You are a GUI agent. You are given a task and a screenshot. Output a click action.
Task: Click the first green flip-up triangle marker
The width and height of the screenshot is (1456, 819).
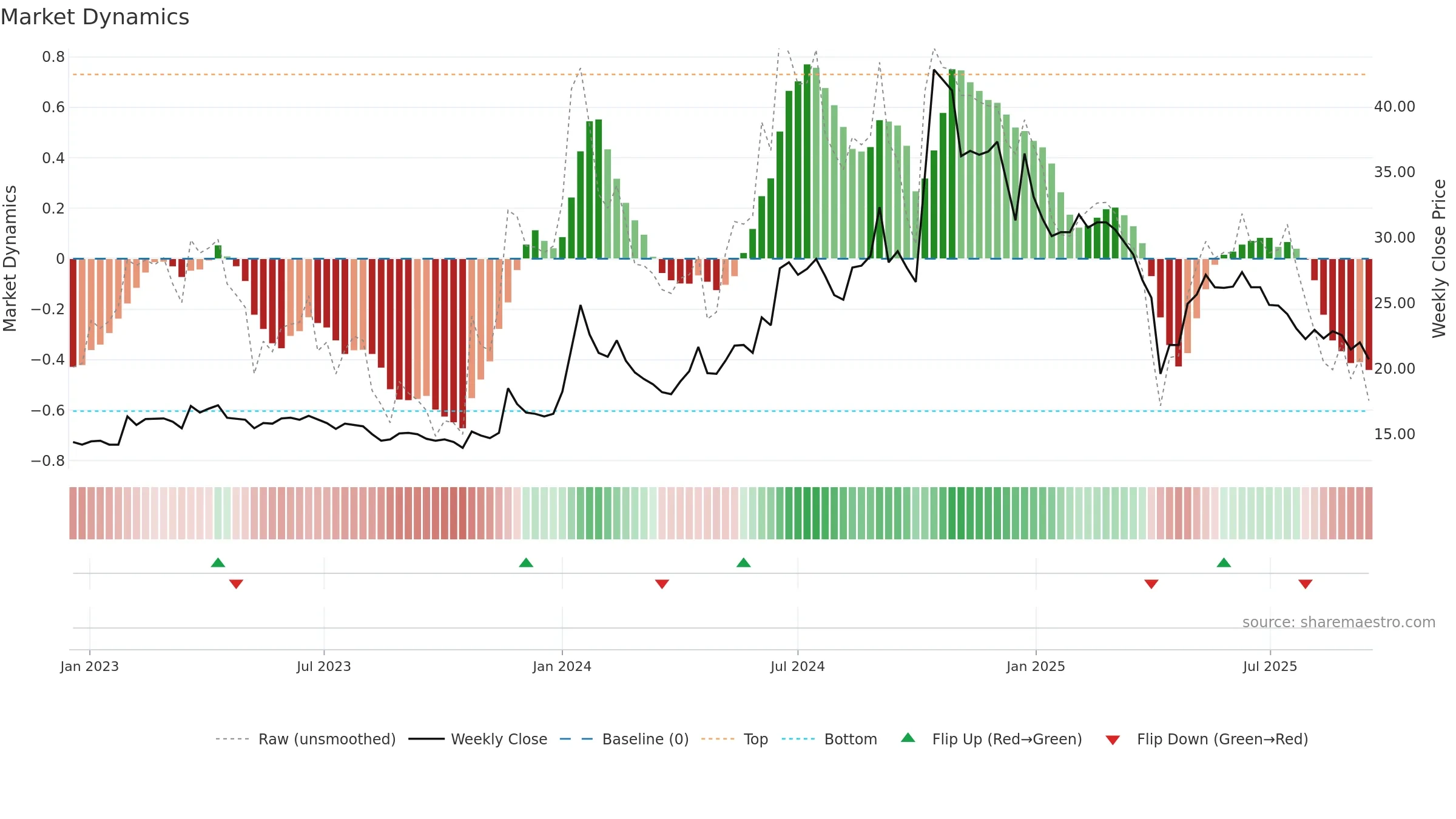tap(218, 562)
